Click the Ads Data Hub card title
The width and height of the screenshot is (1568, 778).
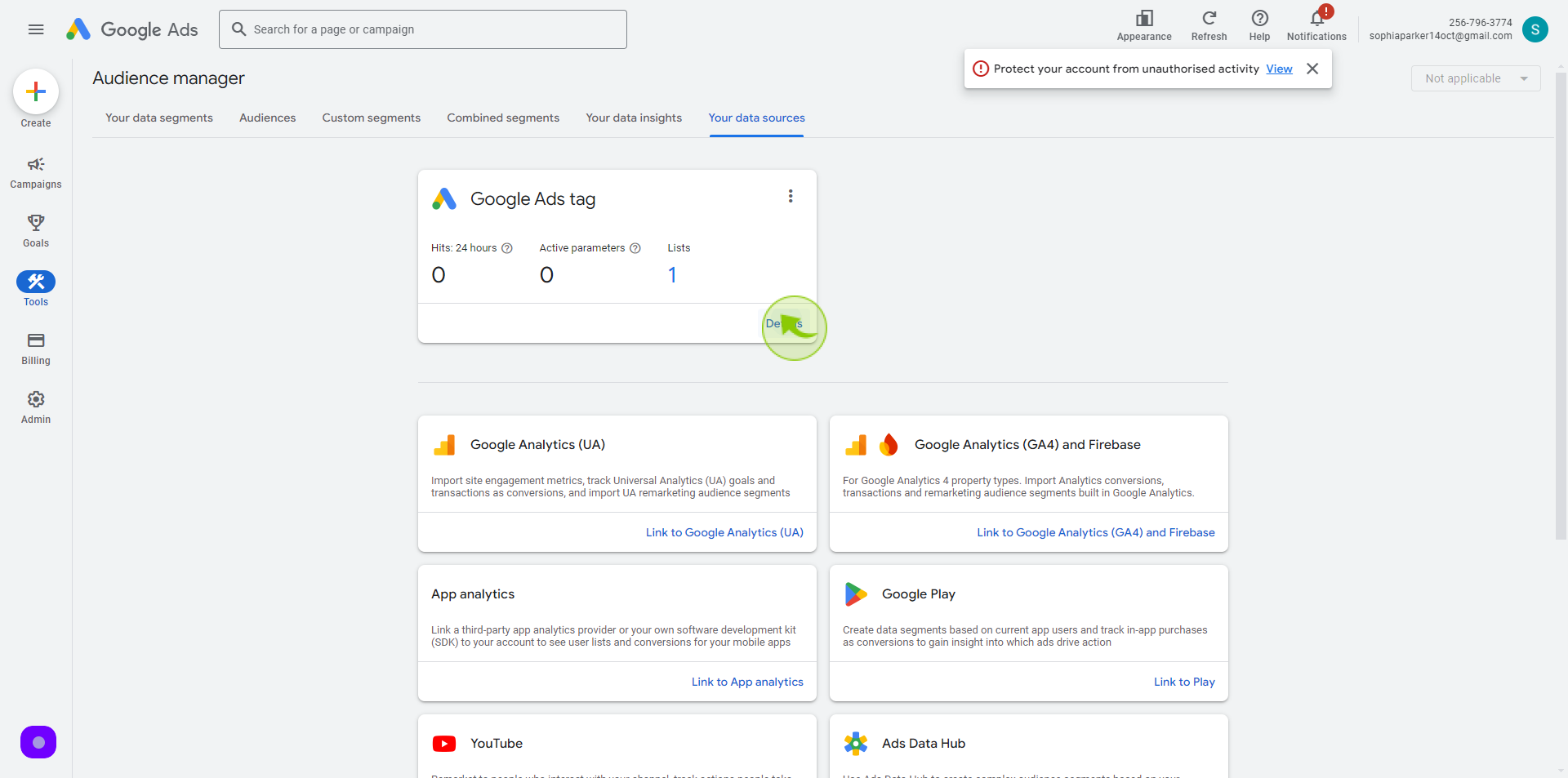pyautogui.click(x=924, y=744)
